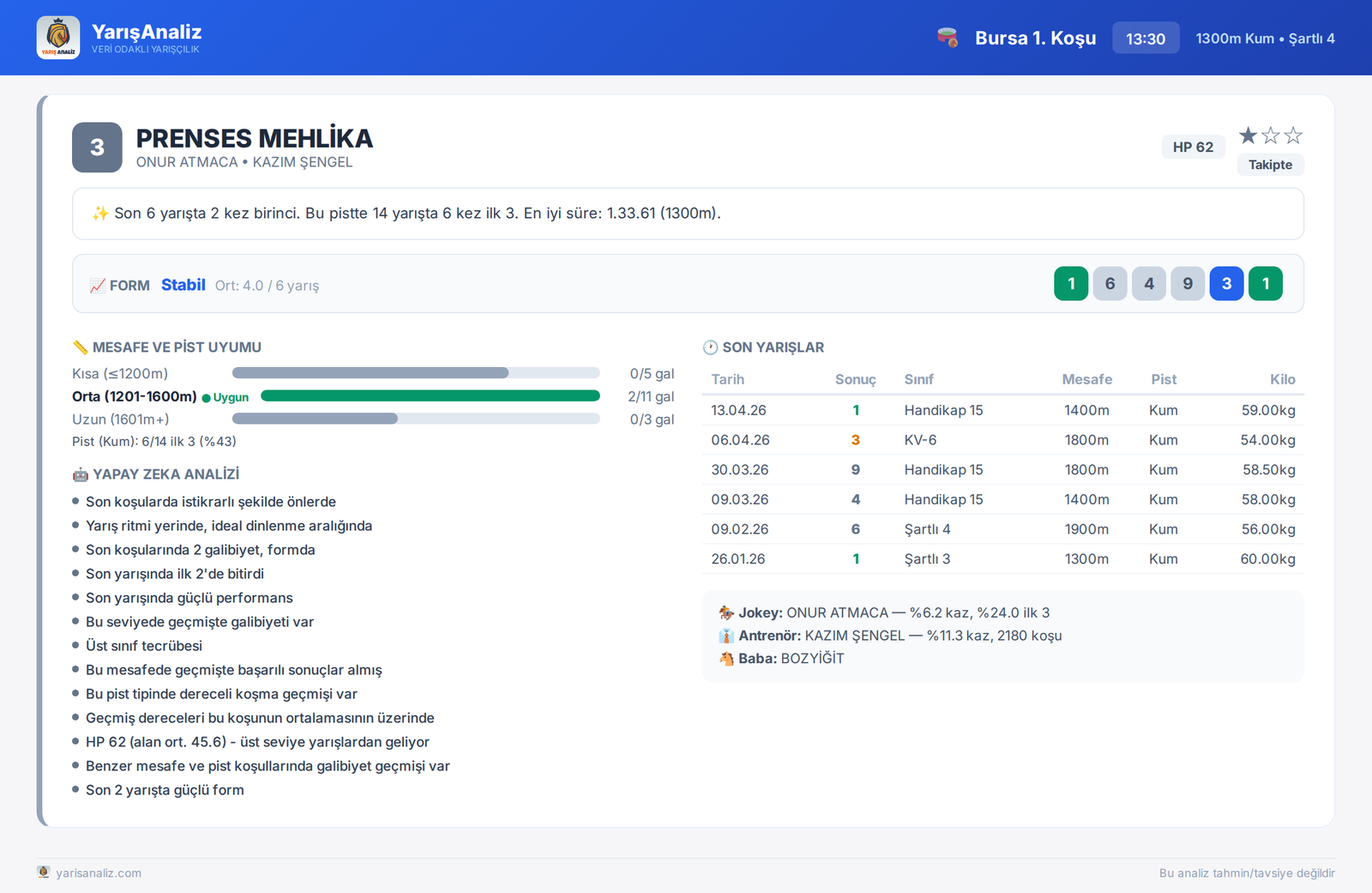Click the small logo beside yarisanaliz.com footer

click(x=44, y=872)
